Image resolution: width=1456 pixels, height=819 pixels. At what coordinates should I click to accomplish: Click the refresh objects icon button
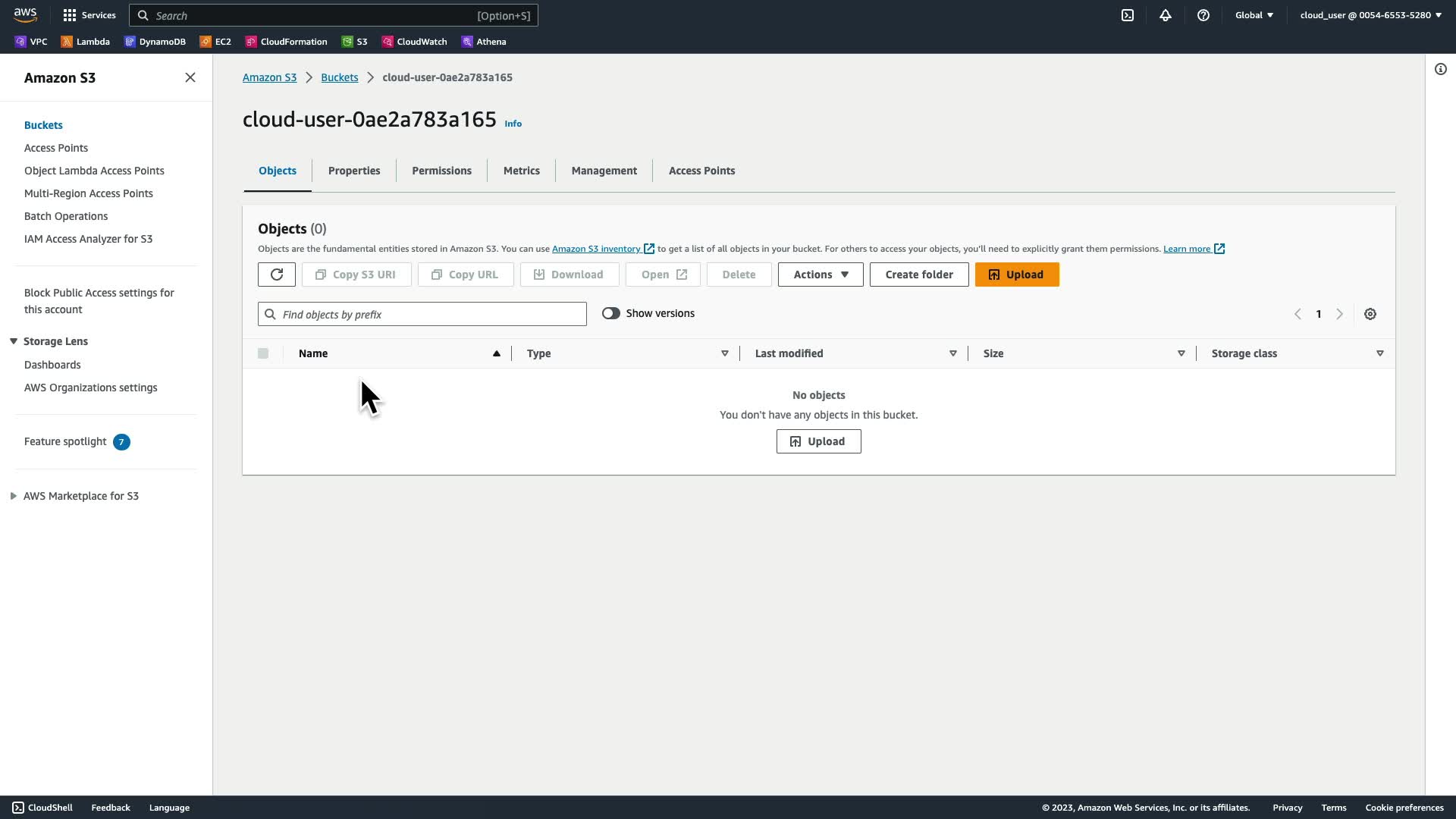click(x=276, y=275)
